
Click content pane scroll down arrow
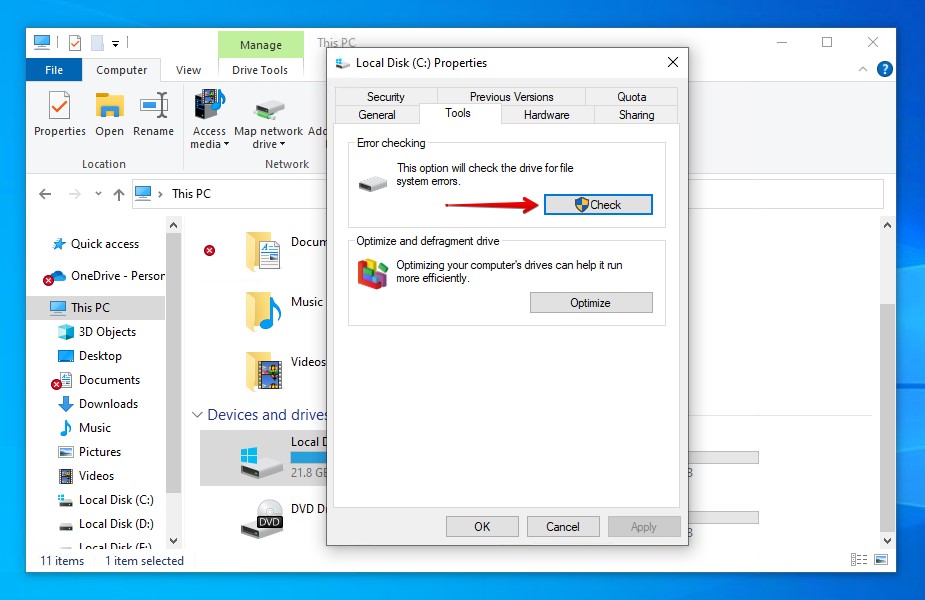pos(887,540)
